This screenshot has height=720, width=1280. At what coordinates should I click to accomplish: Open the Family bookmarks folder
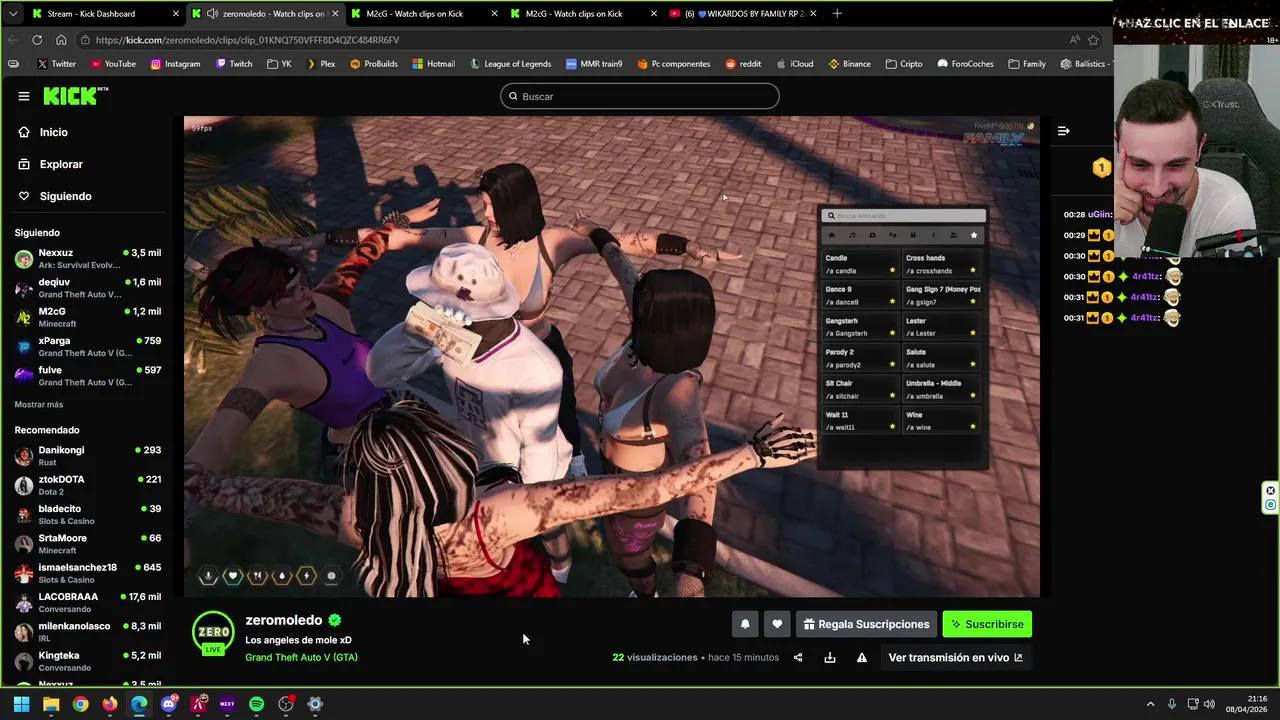click(x=1027, y=64)
